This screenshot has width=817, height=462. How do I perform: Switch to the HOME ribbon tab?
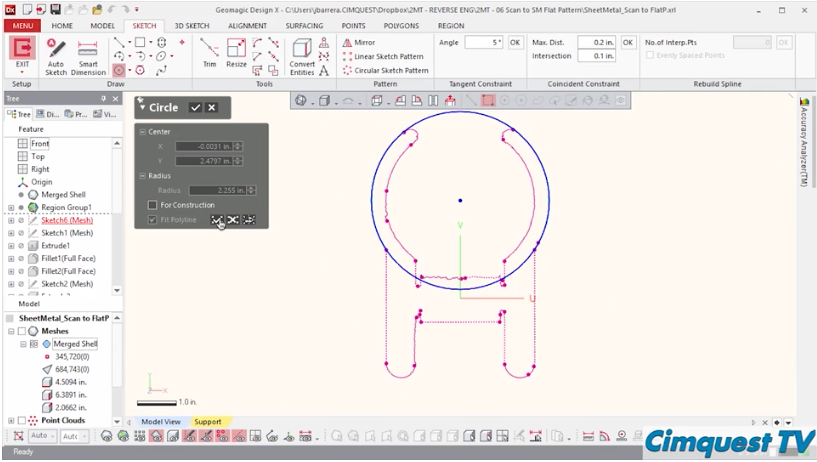[x=62, y=26]
